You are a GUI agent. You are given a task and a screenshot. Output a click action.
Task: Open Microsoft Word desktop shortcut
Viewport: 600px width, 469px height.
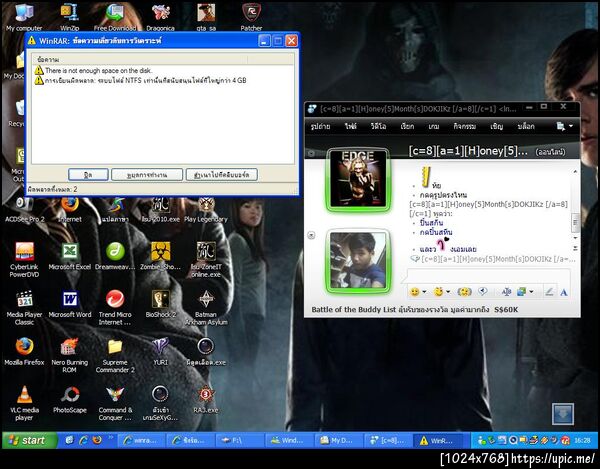click(x=70, y=304)
